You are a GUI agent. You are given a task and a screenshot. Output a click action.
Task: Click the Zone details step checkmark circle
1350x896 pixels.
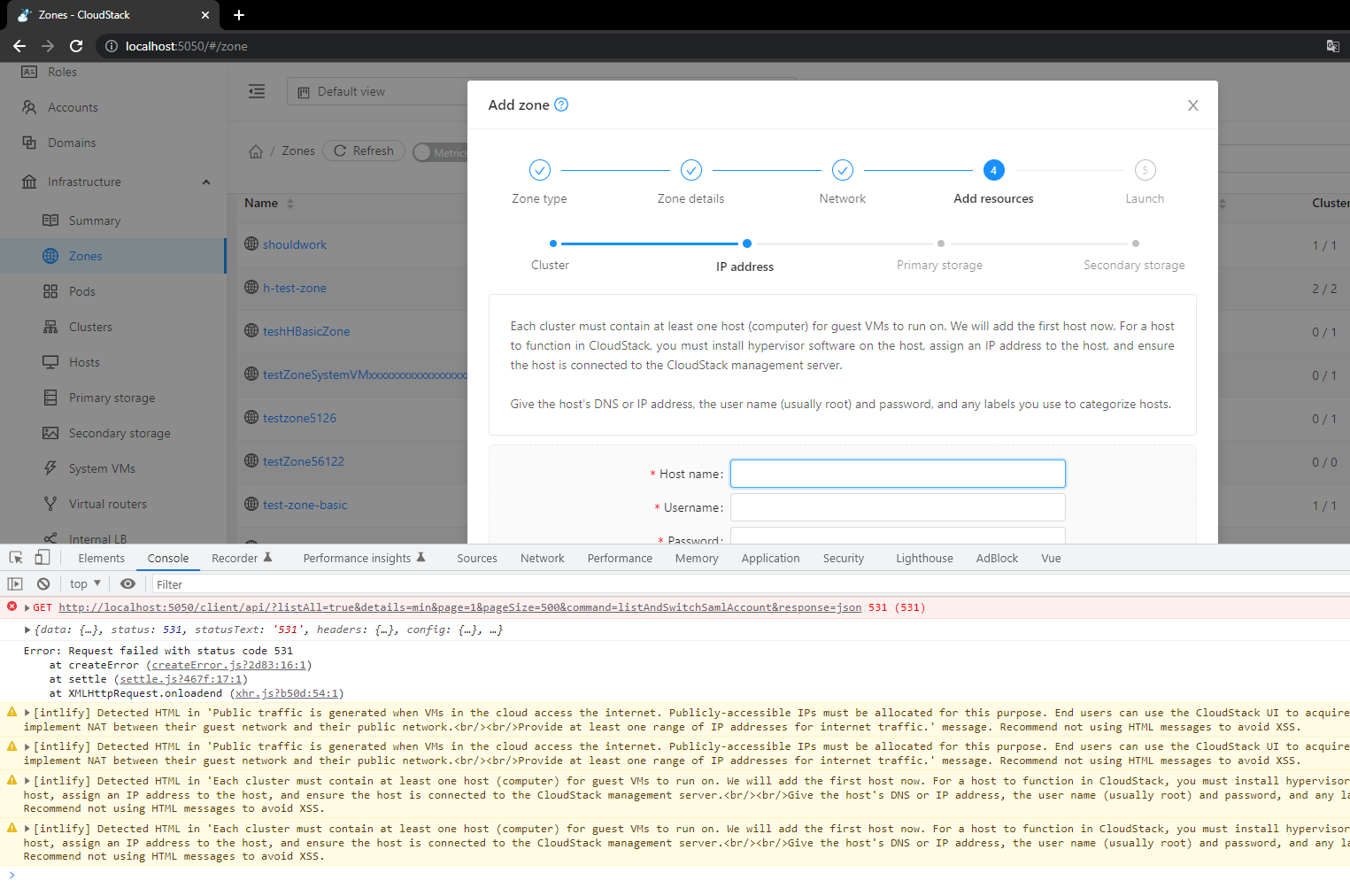click(691, 170)
